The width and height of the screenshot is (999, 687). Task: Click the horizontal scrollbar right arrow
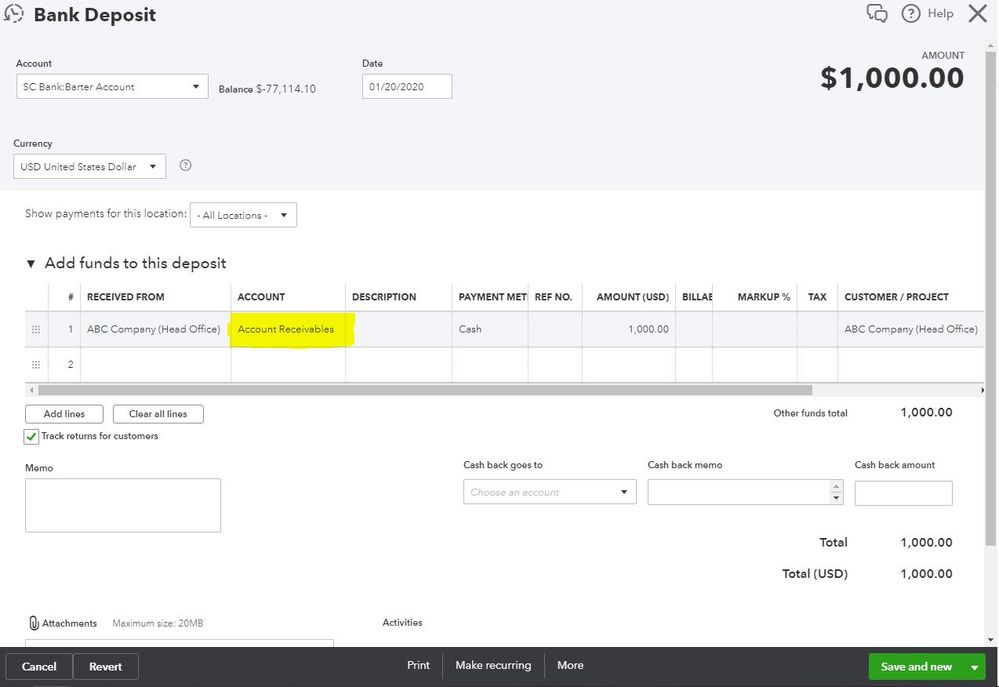[982, 390]
